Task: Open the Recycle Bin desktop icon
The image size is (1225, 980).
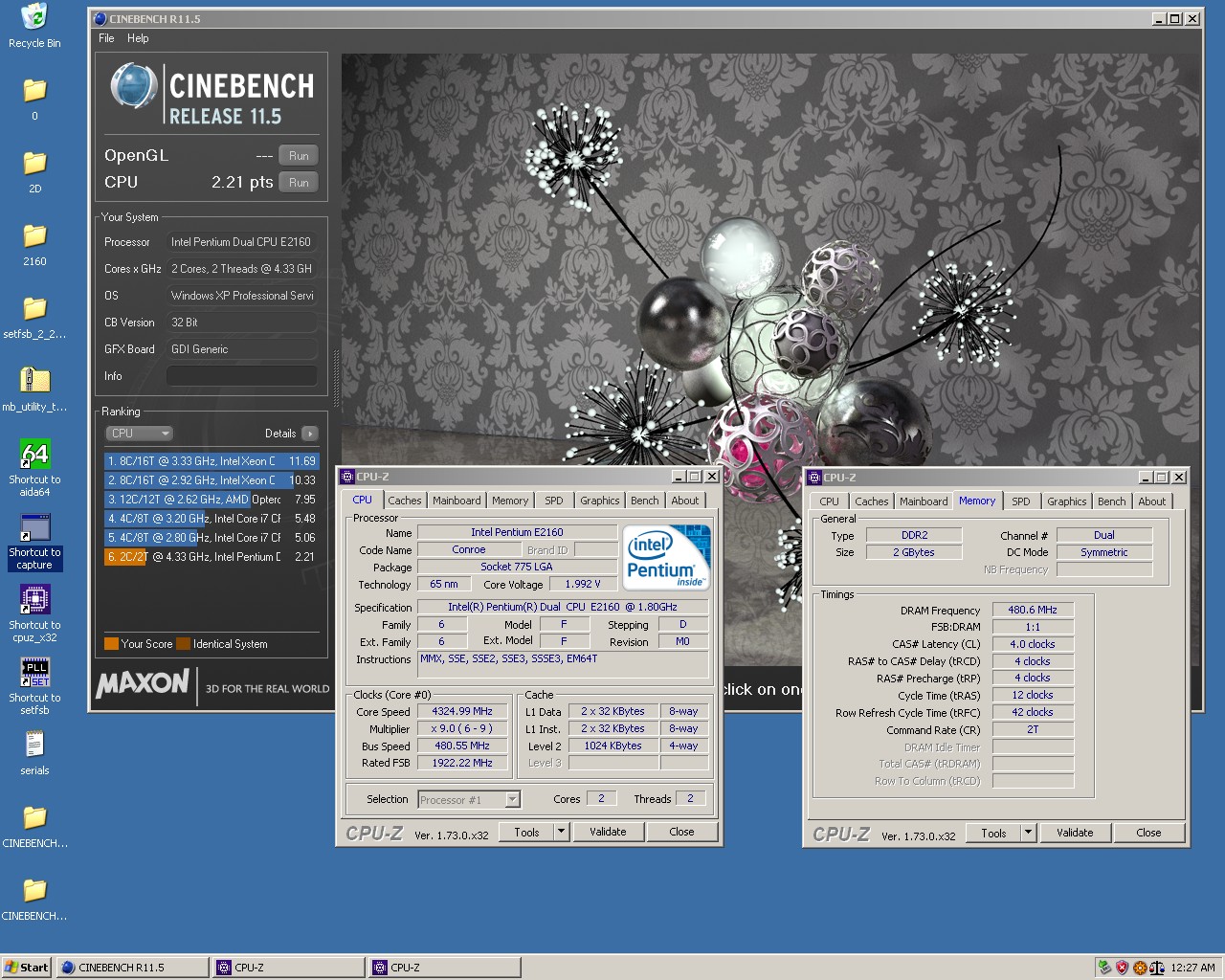Action: click(x=34, y=16)
